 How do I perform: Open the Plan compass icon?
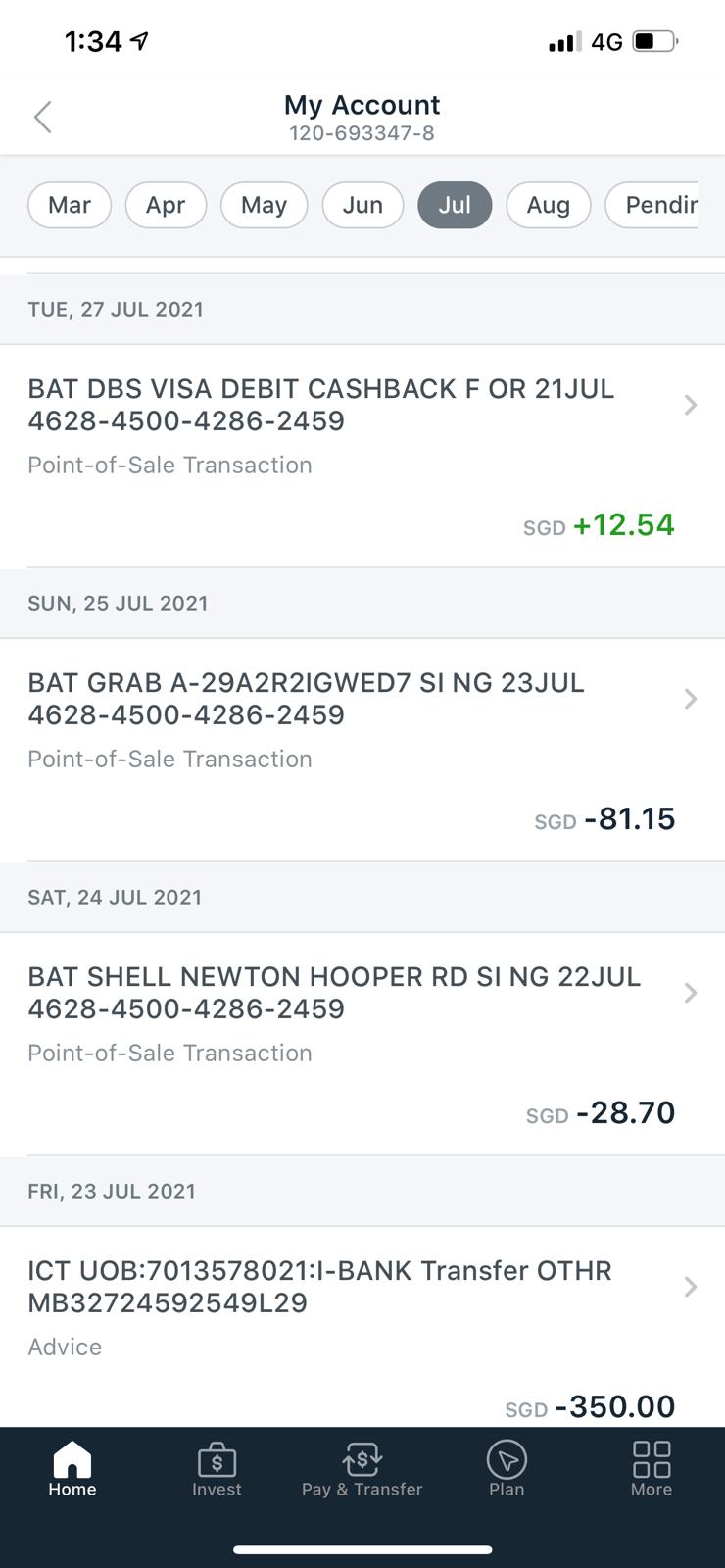coord(507,1460)
